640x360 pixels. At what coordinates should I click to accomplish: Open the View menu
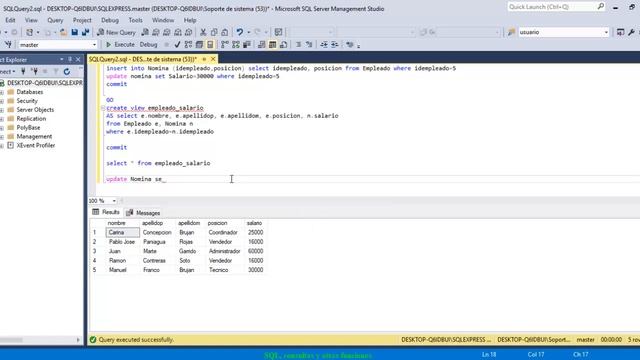click(31, 20)
